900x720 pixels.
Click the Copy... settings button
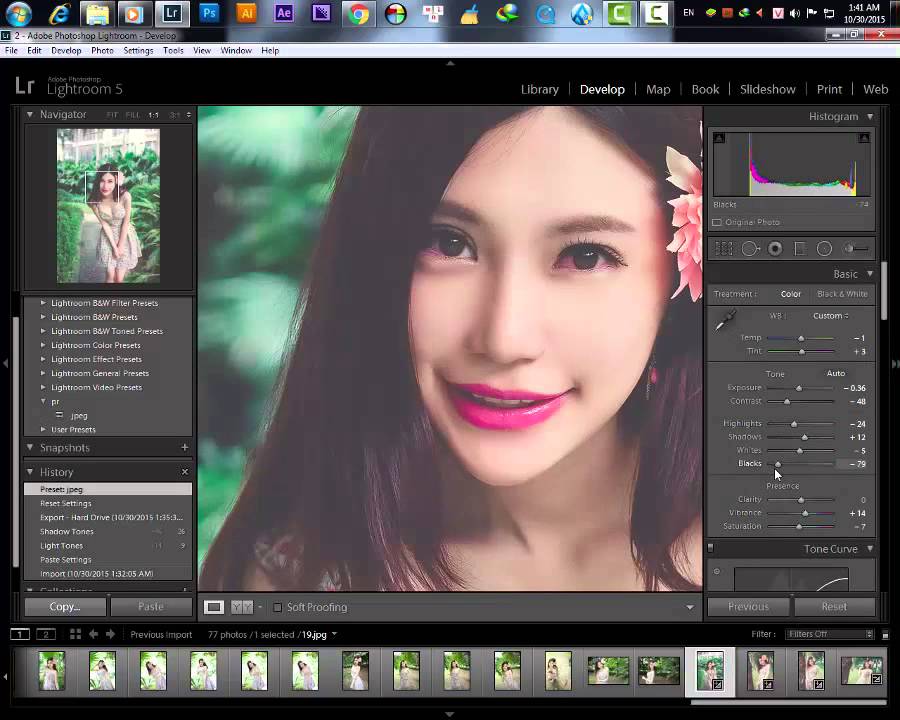[x=65, y=606]
